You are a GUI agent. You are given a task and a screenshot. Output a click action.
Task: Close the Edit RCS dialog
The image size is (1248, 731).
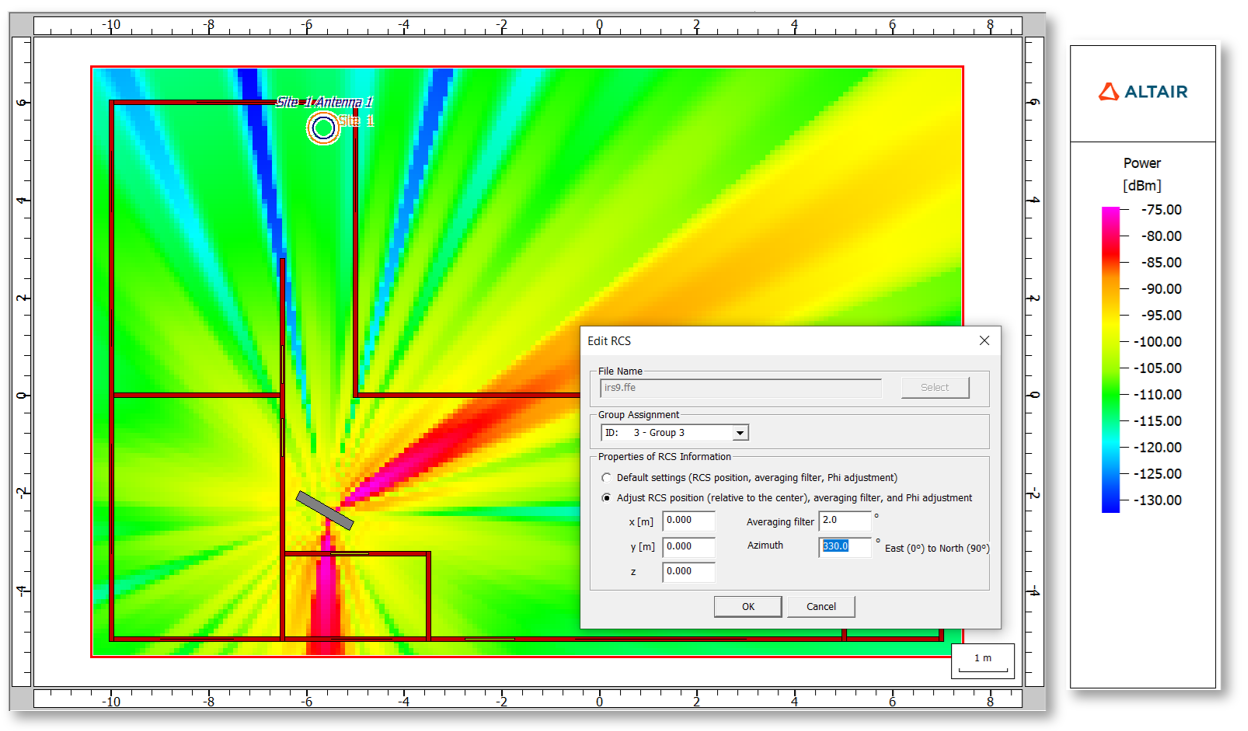[984, 341]
